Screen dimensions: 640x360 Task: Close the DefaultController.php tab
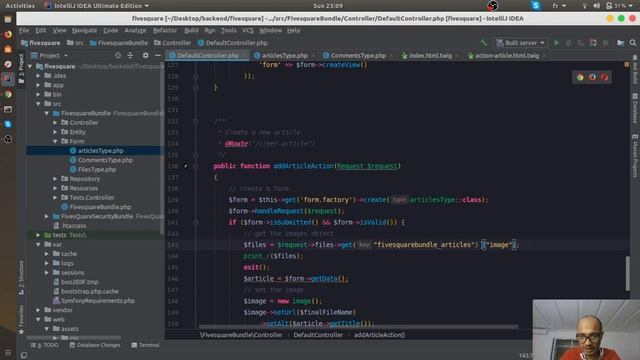244,56
